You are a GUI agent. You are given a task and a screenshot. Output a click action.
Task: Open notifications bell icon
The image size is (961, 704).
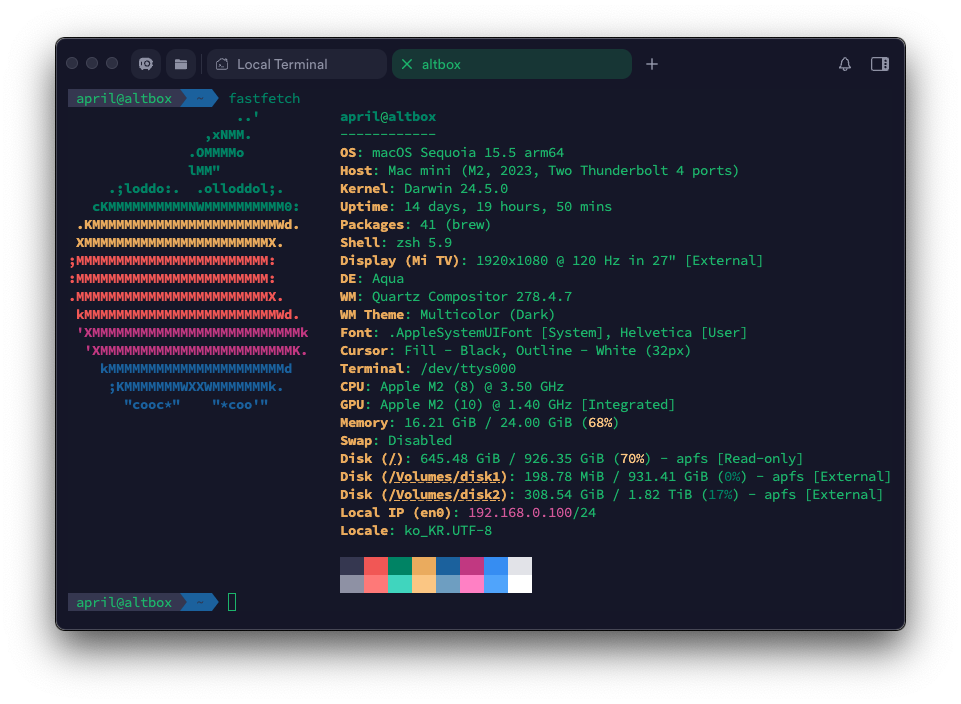[845, 64]
